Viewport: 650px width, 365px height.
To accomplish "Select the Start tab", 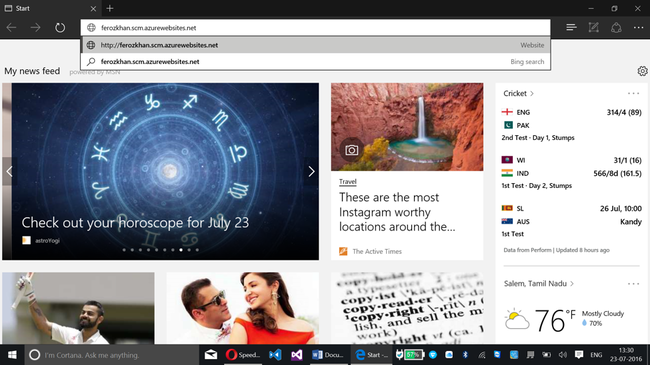I will pos(50,8).
